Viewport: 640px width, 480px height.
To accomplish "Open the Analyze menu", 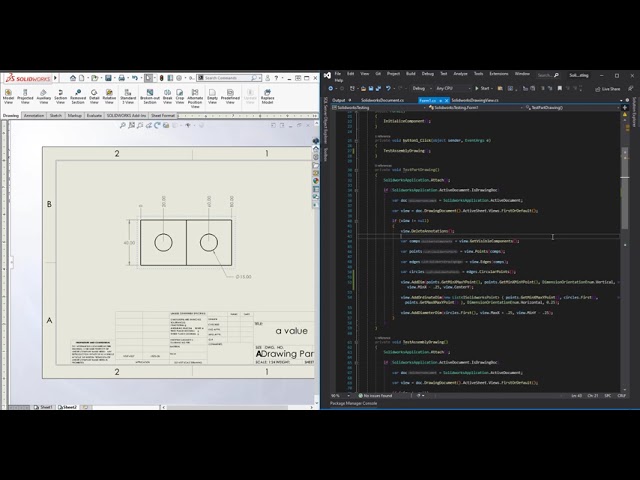I will point(460,74).
